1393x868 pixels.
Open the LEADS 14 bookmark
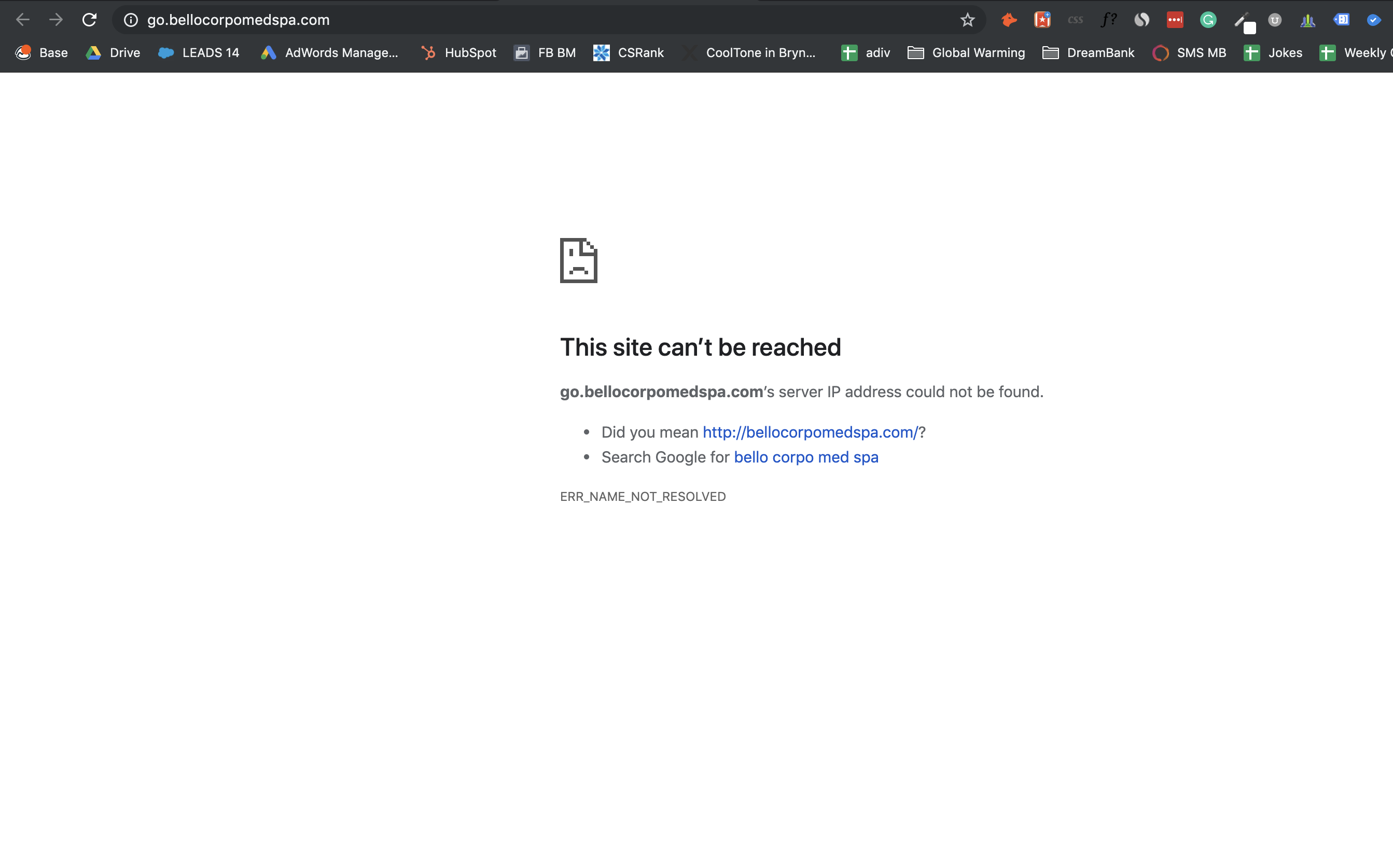199,53
